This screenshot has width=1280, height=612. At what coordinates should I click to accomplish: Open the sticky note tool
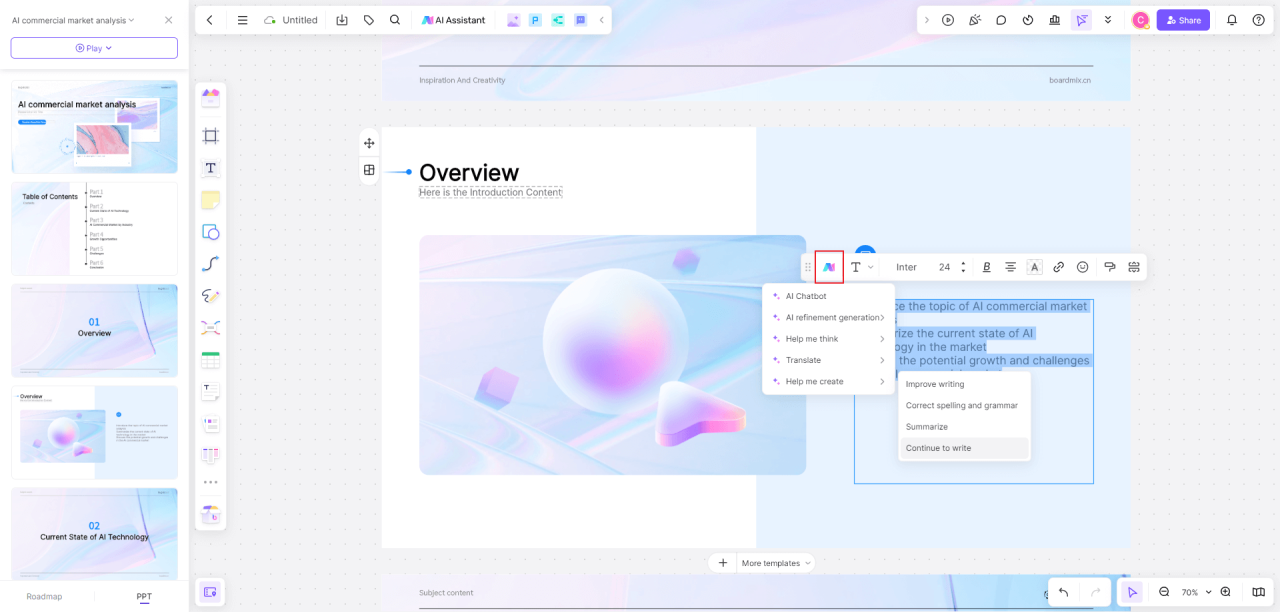tap(210, 199)
